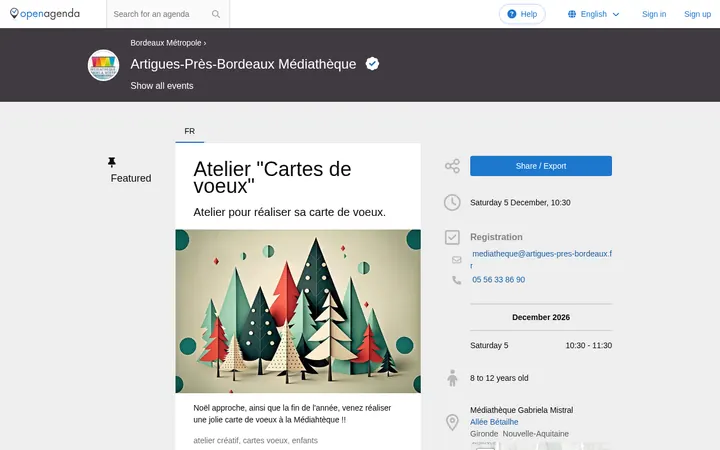Click the globe language icon
The width and height of the screenshot is (720, 450).
click(x=572, y=14)
